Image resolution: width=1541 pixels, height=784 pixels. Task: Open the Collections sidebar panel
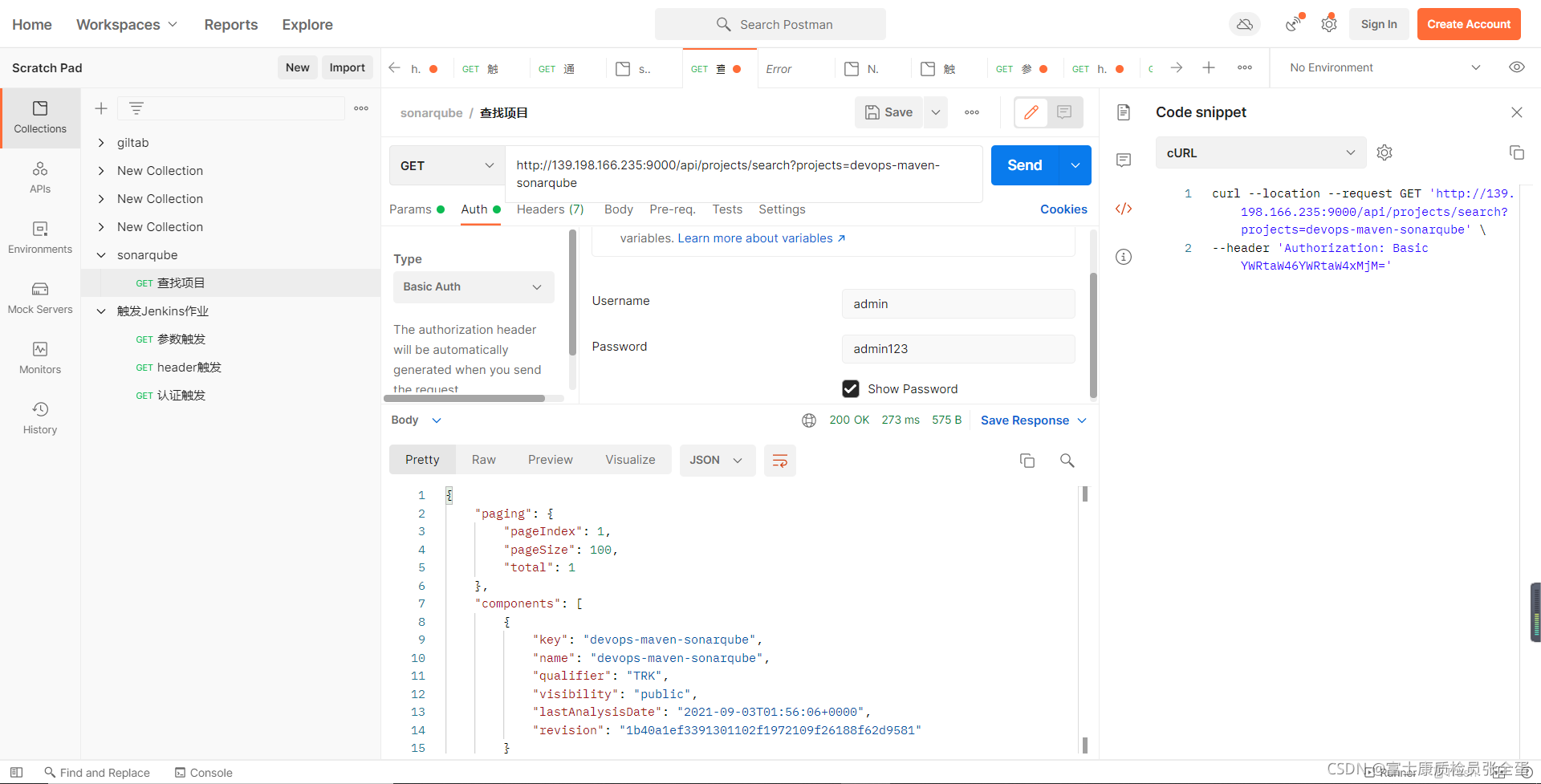[40, 117]
